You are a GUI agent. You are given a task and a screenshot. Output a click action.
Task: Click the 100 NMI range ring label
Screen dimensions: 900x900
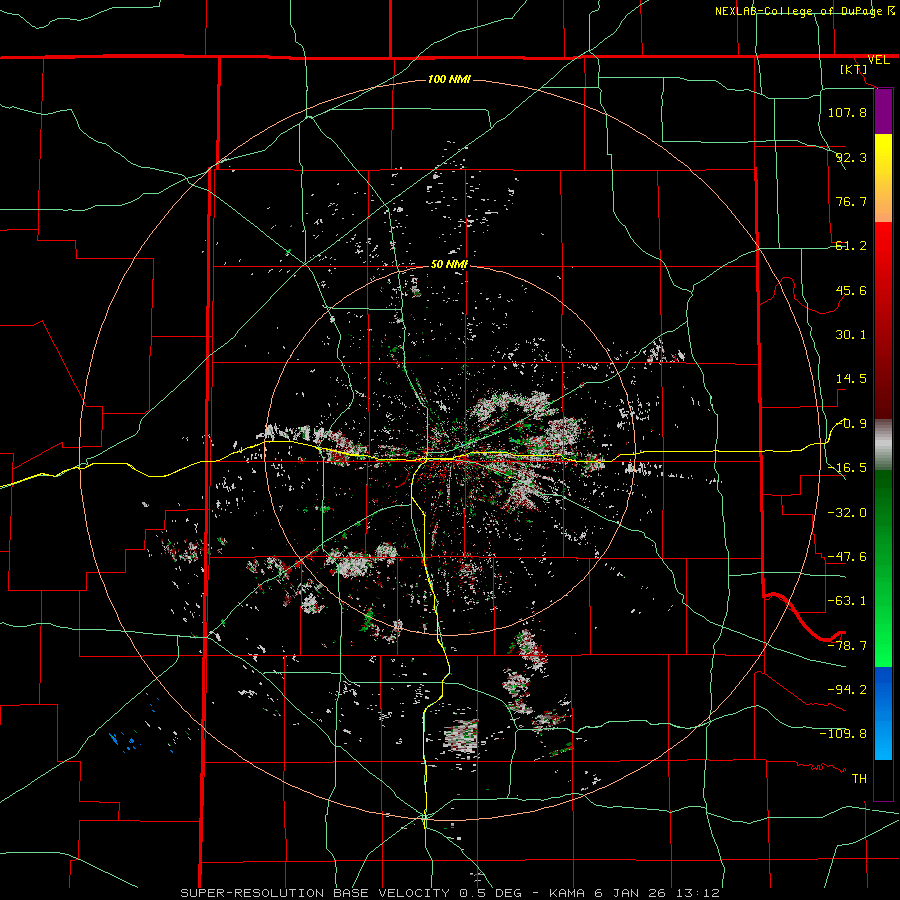click(449, 79)
